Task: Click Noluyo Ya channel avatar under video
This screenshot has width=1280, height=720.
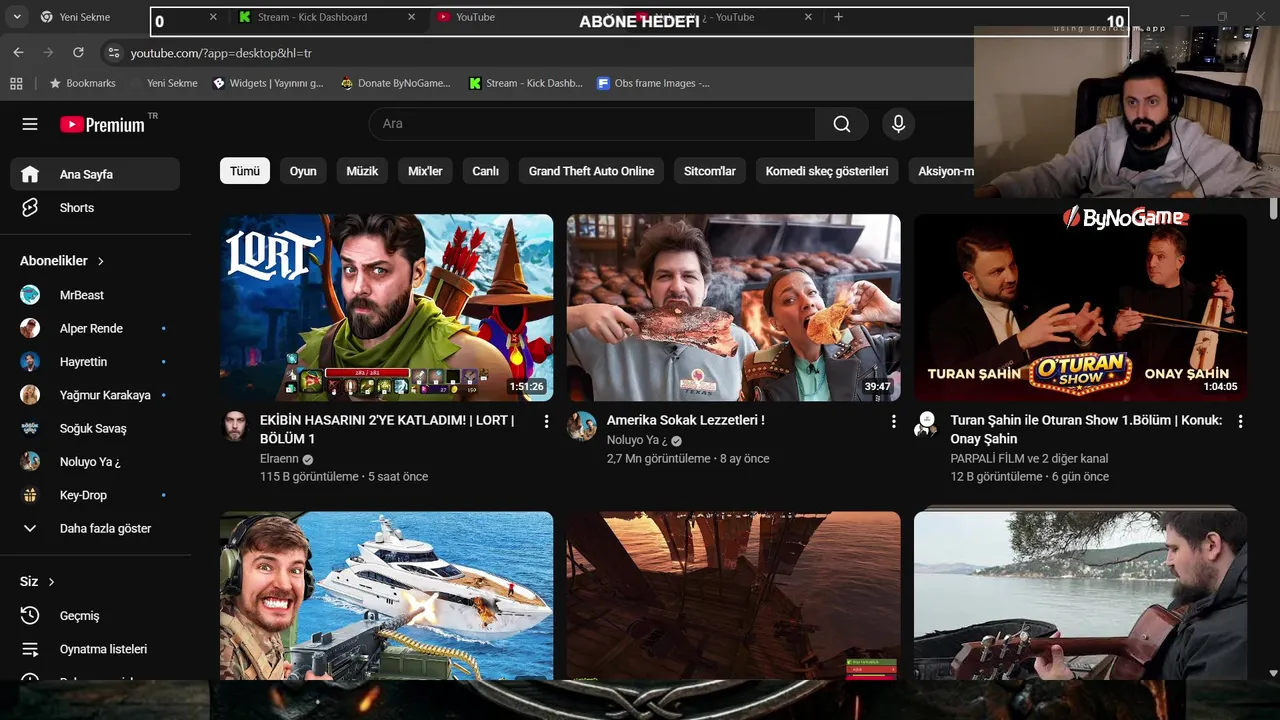Action: 582,426
